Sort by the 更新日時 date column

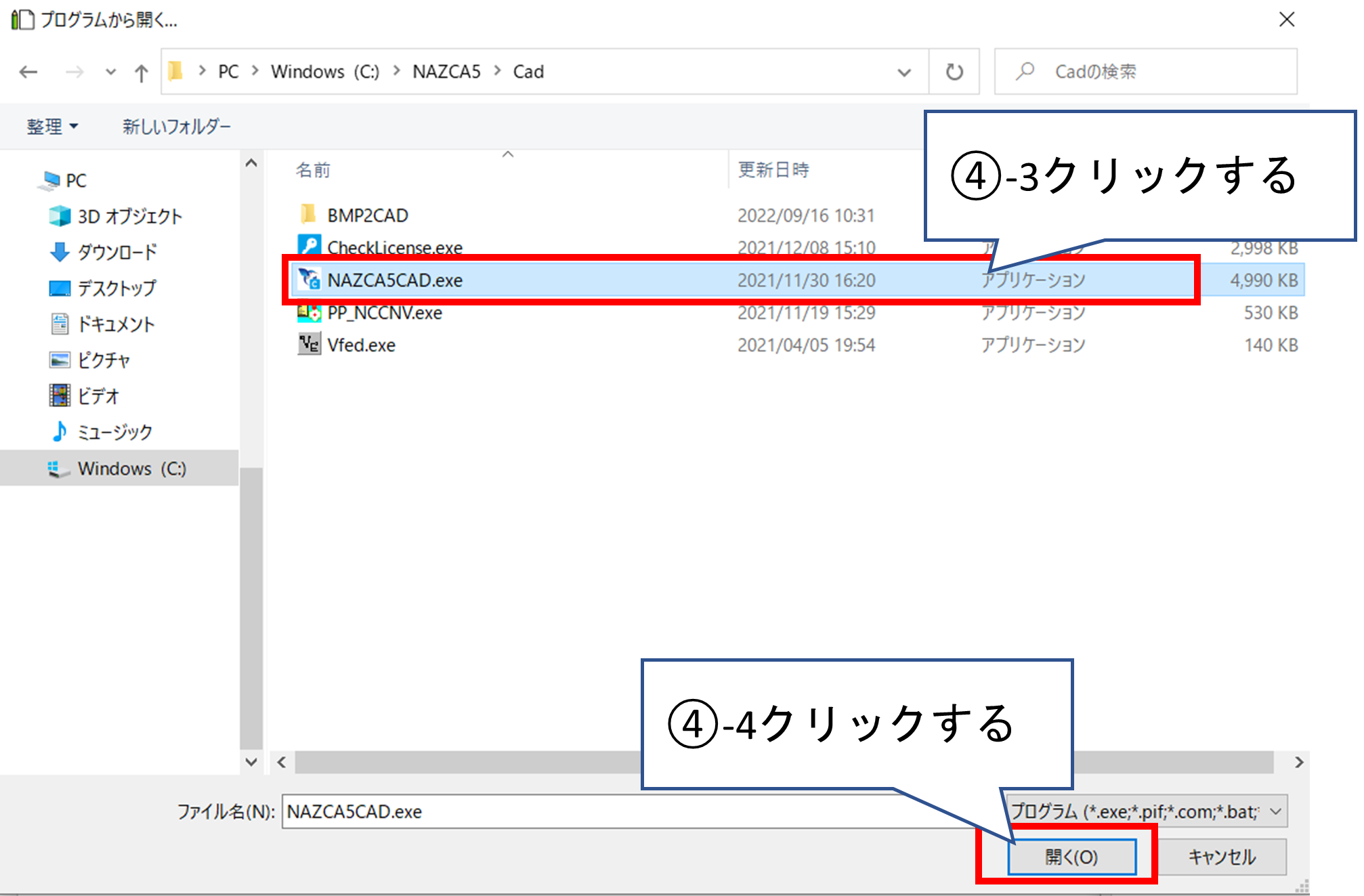coord(773,170)
